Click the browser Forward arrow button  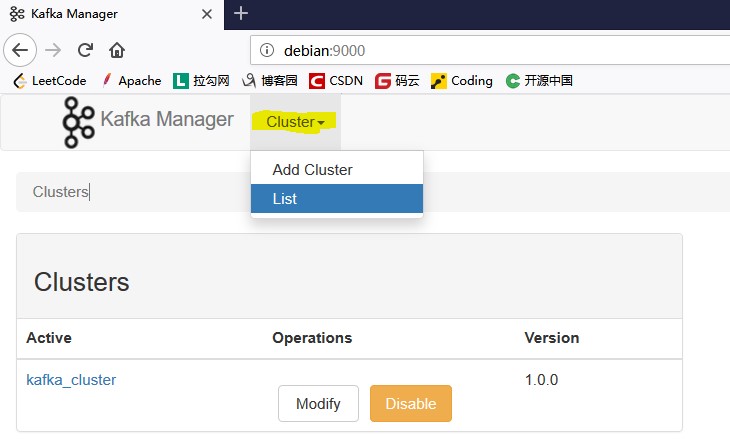(x=53, y=50)
